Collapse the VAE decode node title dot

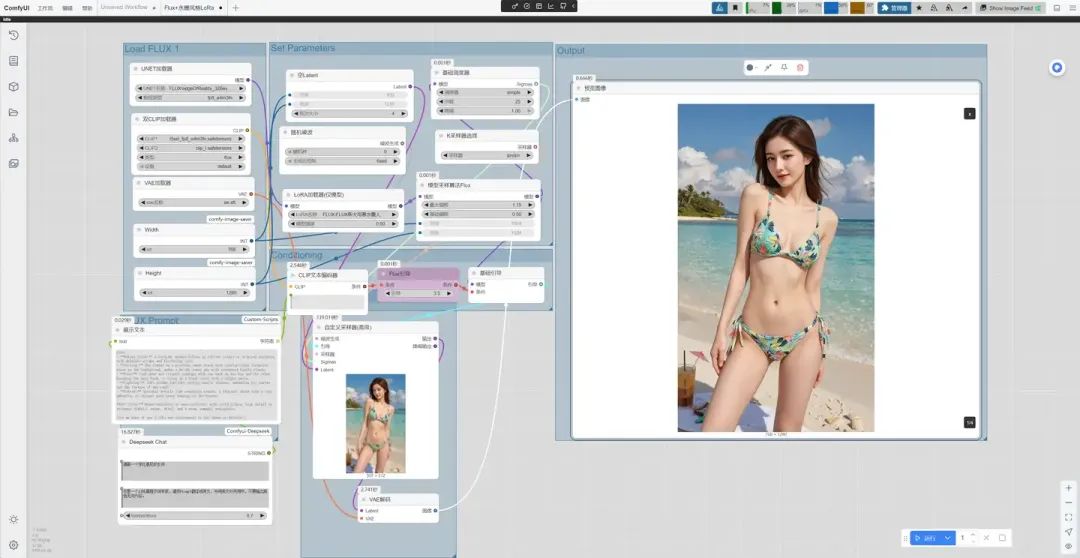[364, 499]
